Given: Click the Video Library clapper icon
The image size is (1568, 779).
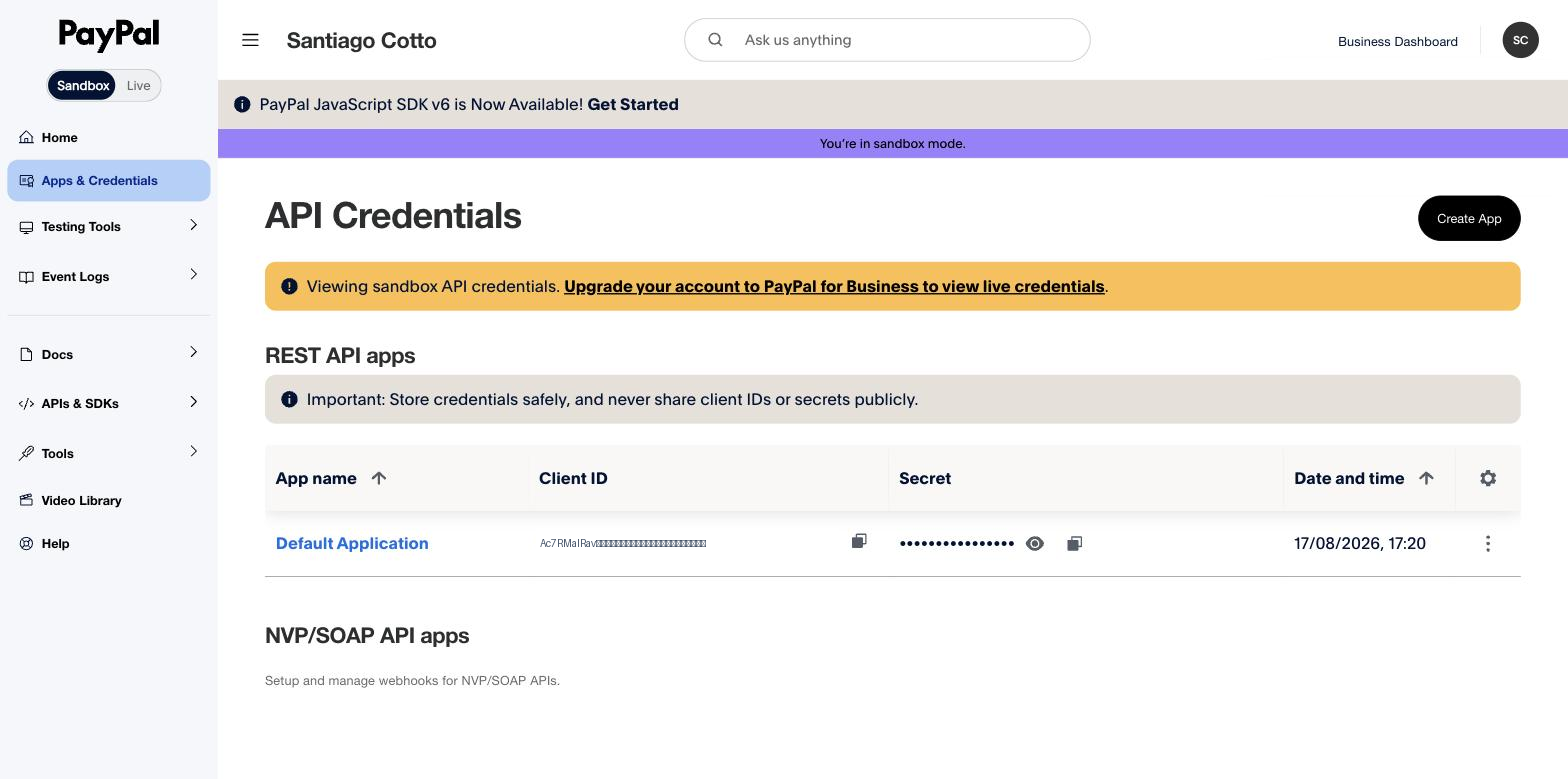Looking at the screenshot, I should (x=27, y=500).
